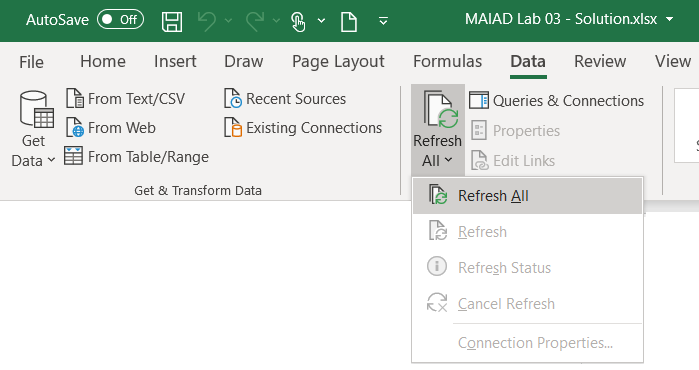
Task: Click the Existing Connections label
Action: coord(314,128)
